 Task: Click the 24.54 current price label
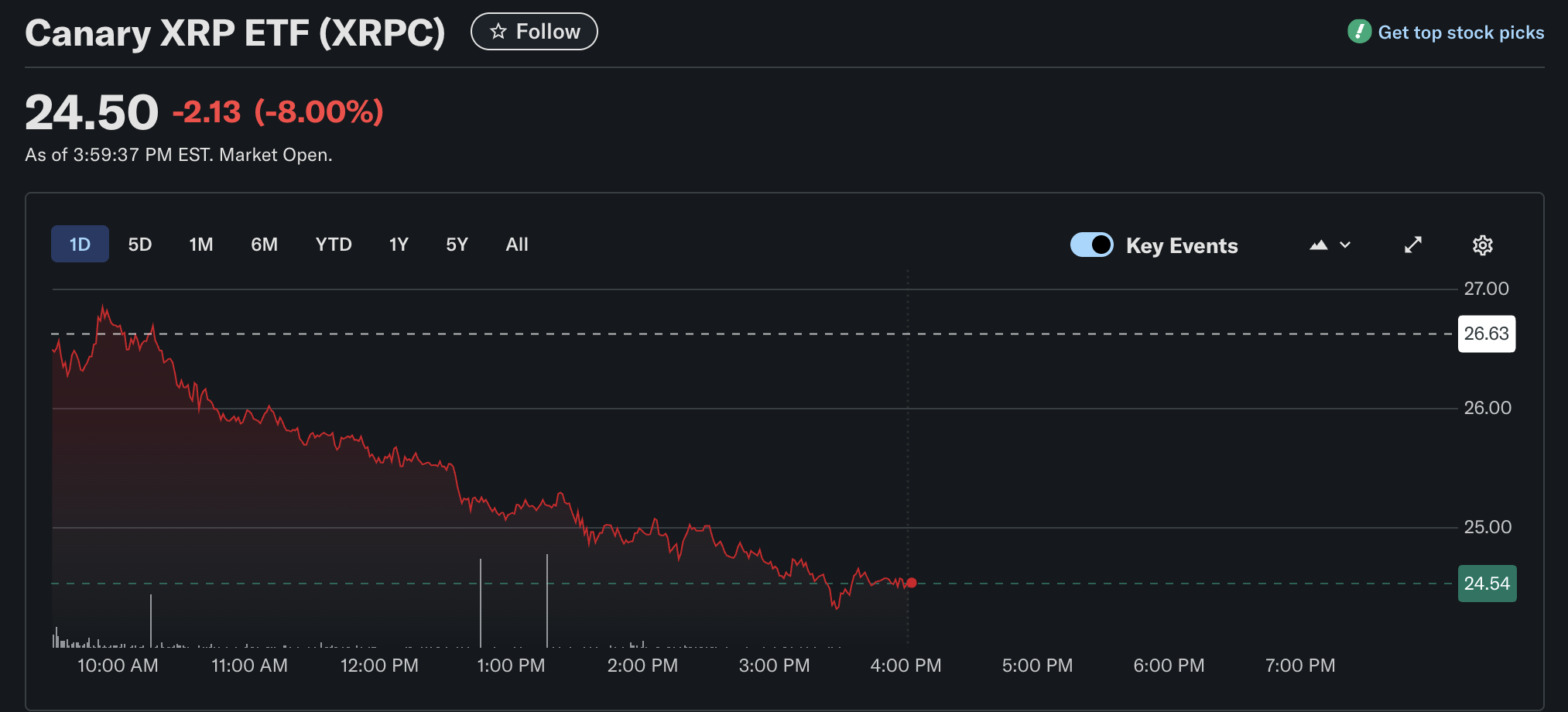point(1486,584)
